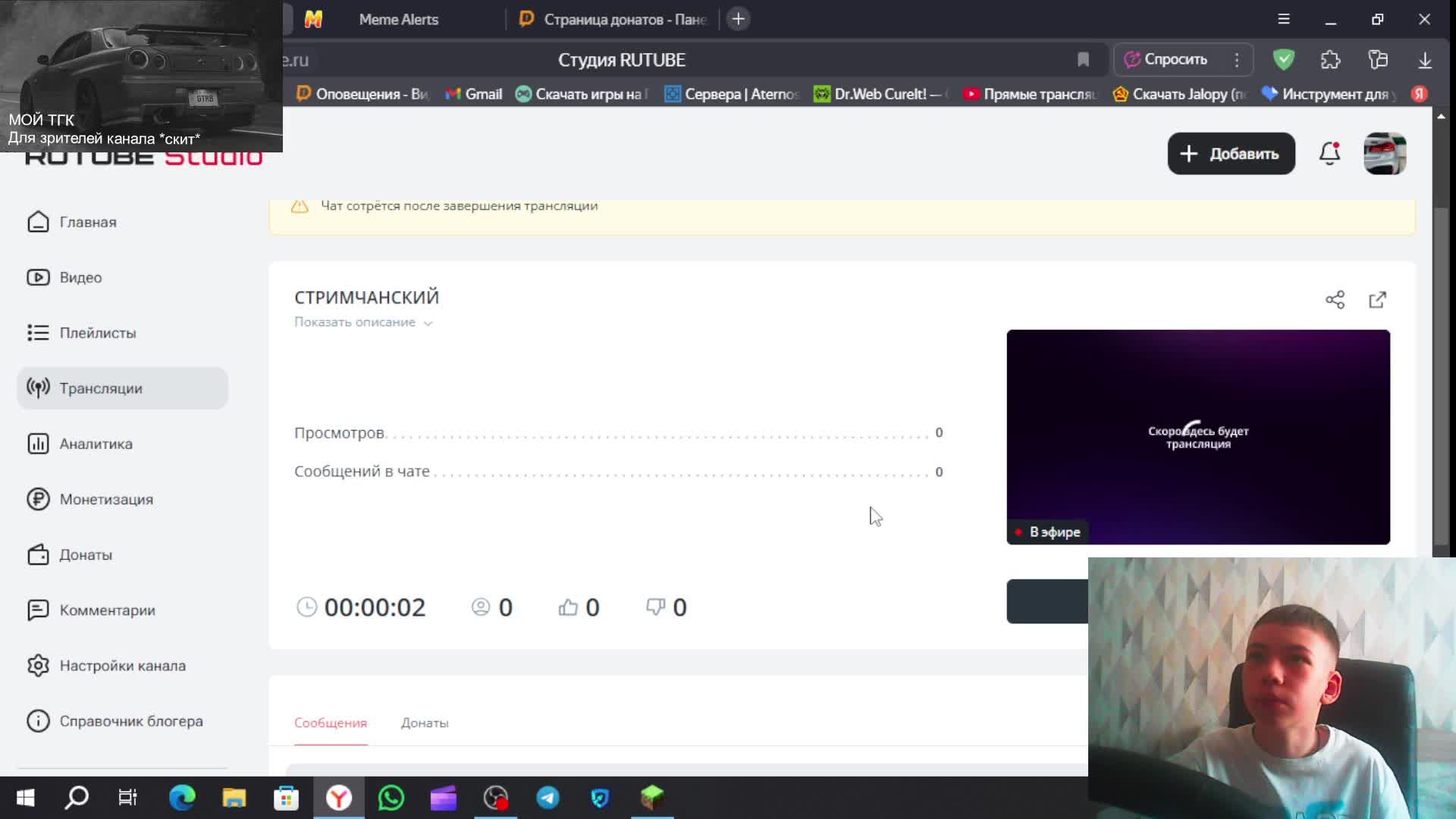
Task: Open stream in new window icon
Action: click(x=1377, y=300)
